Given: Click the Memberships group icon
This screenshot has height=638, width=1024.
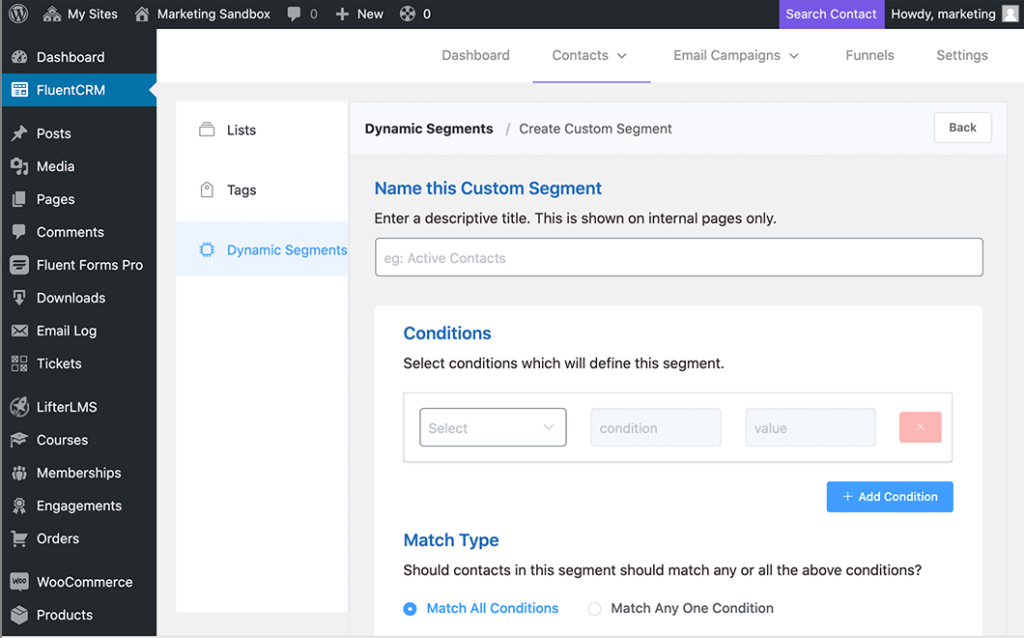Looking at the screenshot, I should (x=20, y=473).
